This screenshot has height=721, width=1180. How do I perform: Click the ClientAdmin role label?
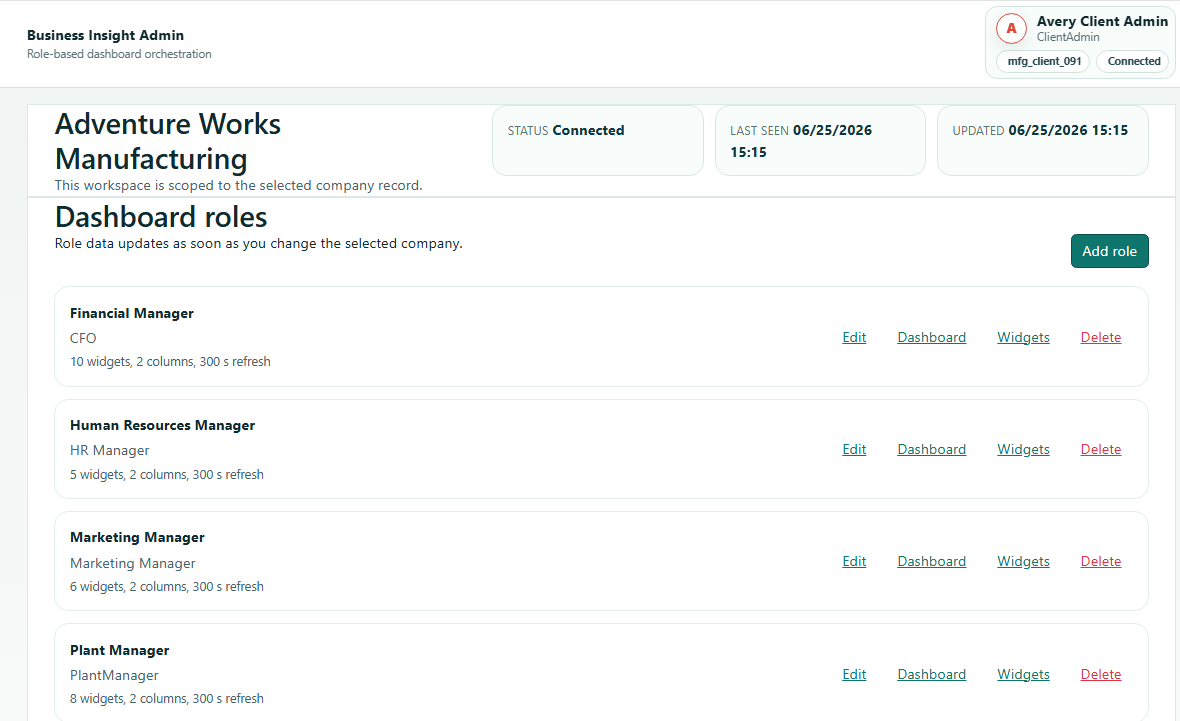(1068, 37)
